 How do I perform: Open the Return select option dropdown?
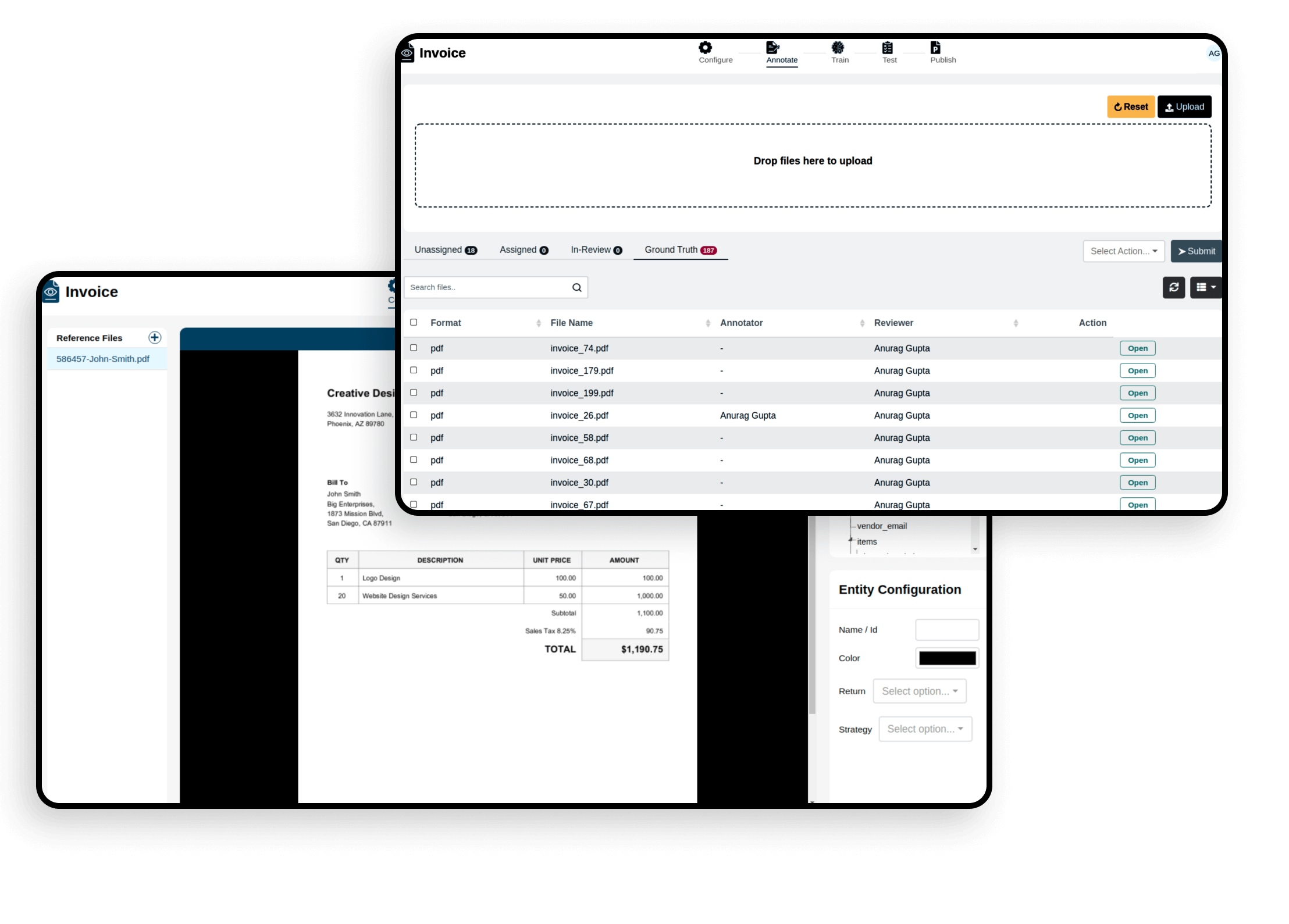click(919, 691)
